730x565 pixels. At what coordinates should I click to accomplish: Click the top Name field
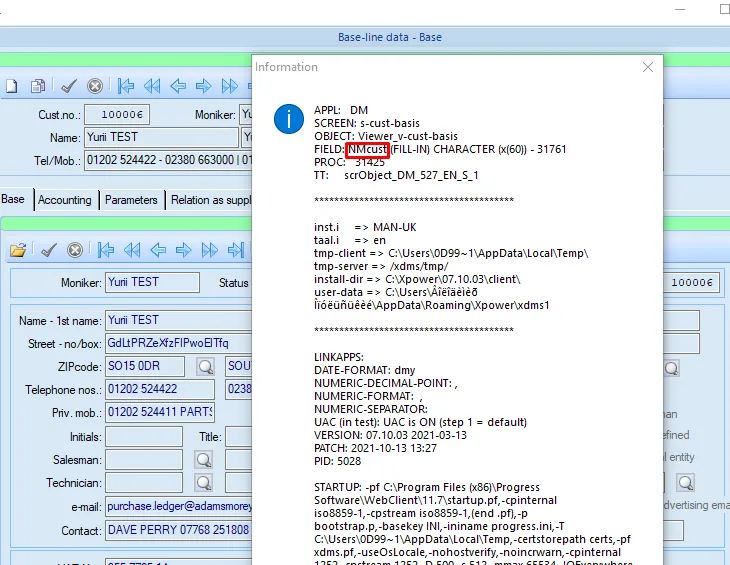point(161,137)
